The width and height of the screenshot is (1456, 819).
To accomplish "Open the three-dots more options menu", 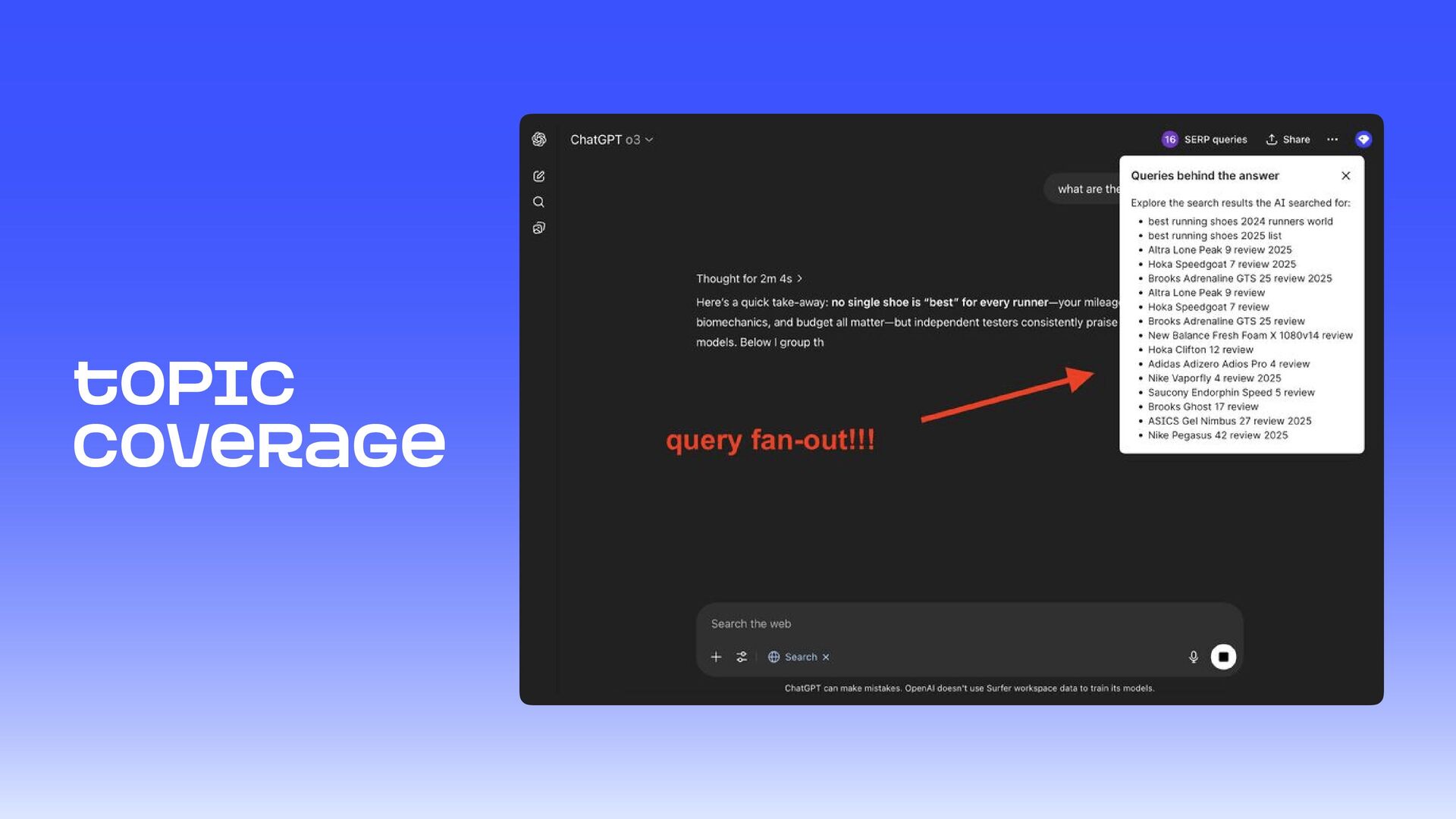I will pos(1332,140).
